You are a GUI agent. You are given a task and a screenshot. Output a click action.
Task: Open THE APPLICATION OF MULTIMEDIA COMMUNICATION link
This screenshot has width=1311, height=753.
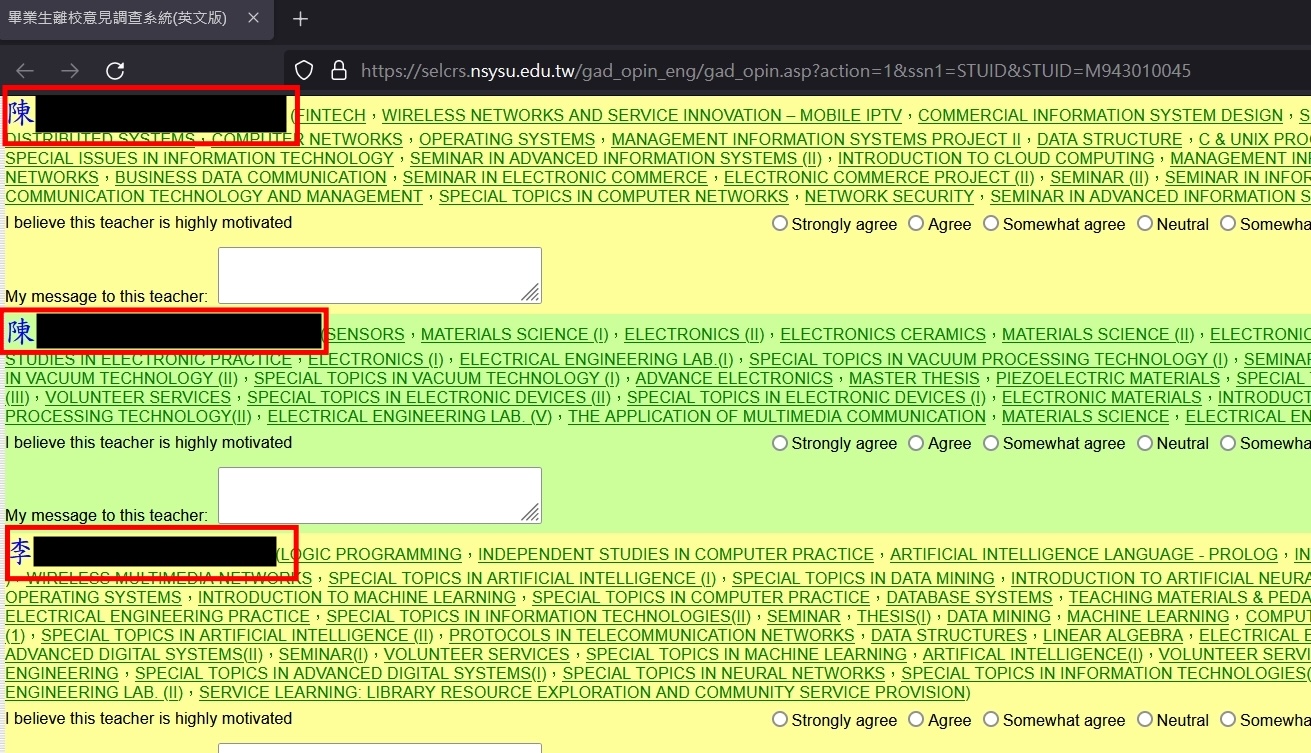click(x=777, y=416)
